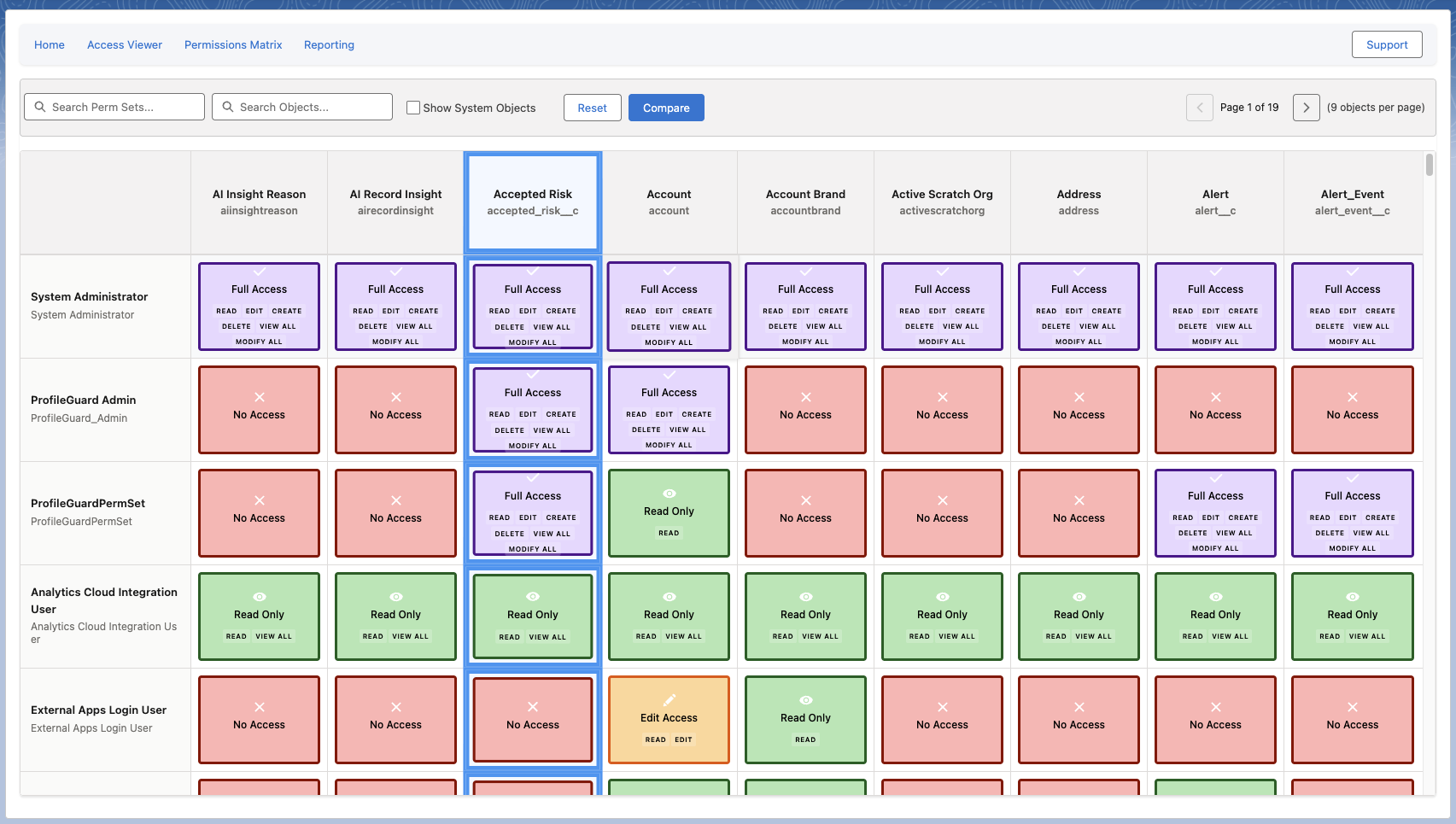Click the vertical scrollbar of the matrix
This screenshot has width=1456, height=824.
(x=1430, y=165)
